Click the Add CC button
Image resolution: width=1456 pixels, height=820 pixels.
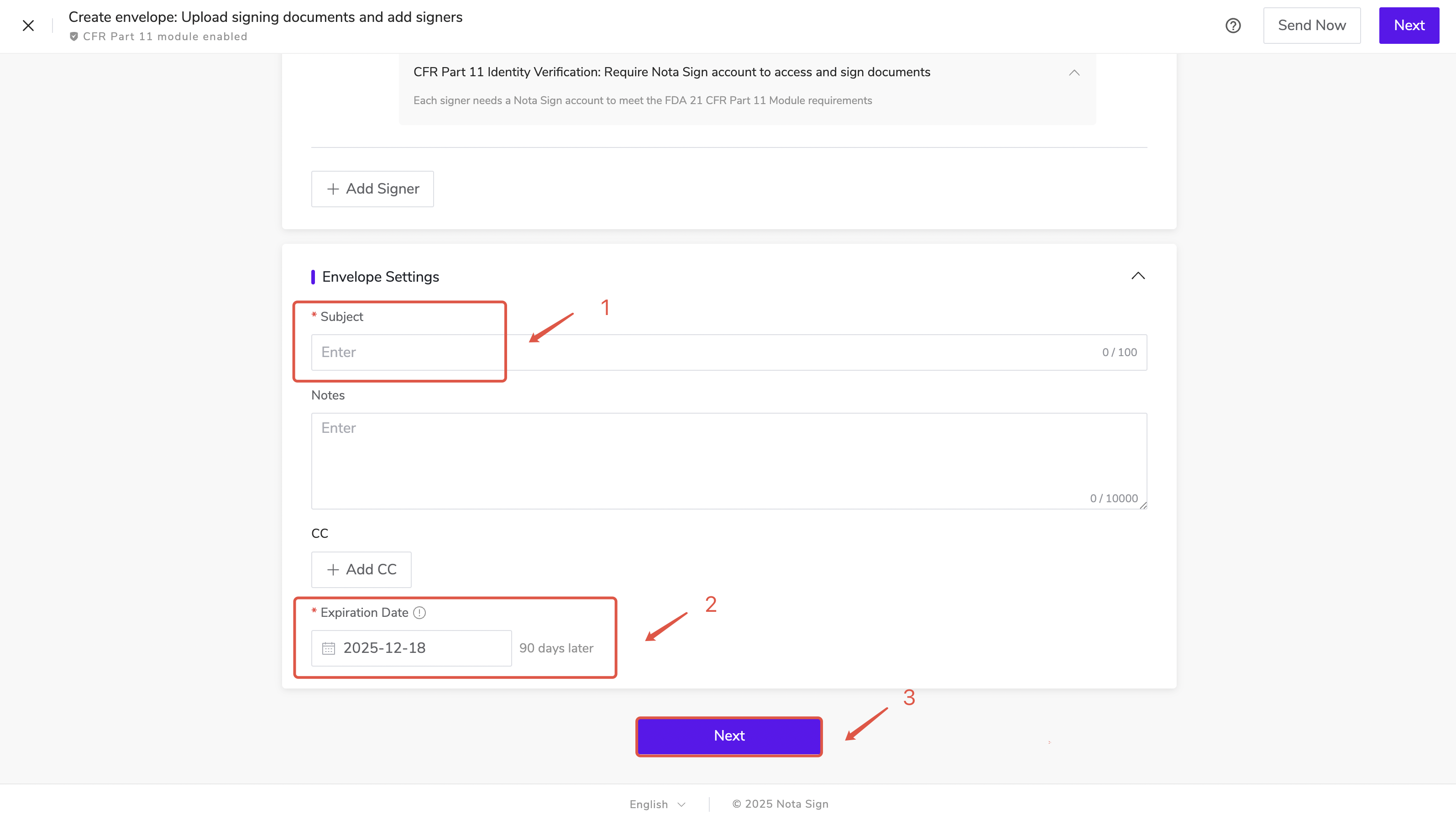(361, 569)
